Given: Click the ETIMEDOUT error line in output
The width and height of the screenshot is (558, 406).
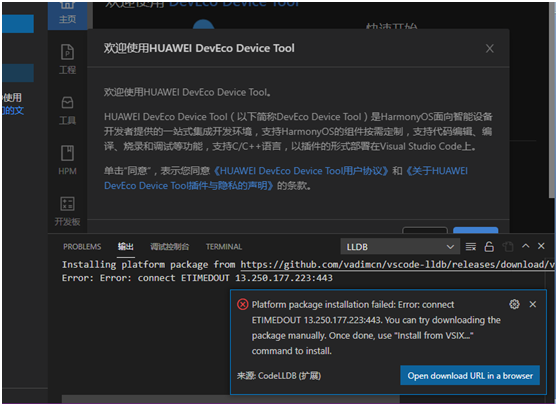Looking at the screenshot, I should [197, 278].
